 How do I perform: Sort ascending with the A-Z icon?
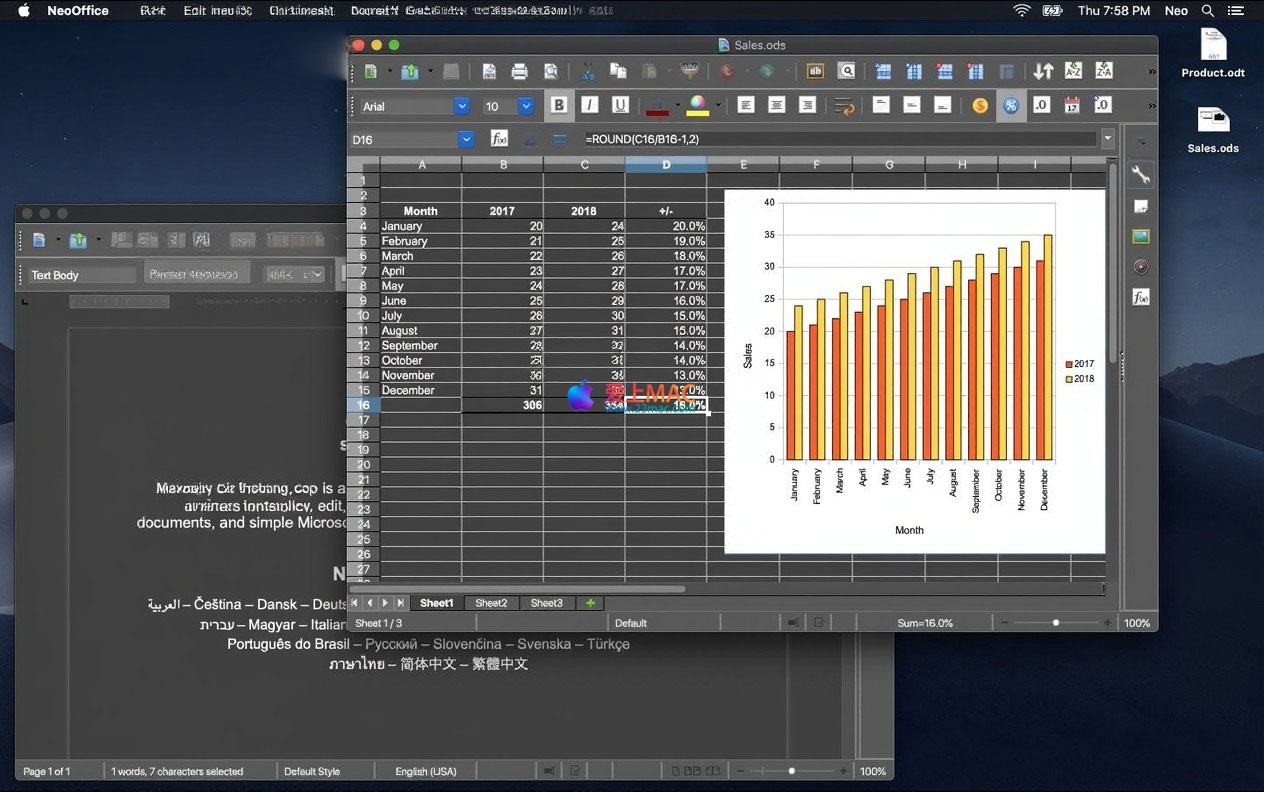click(x=1073, y=71)
